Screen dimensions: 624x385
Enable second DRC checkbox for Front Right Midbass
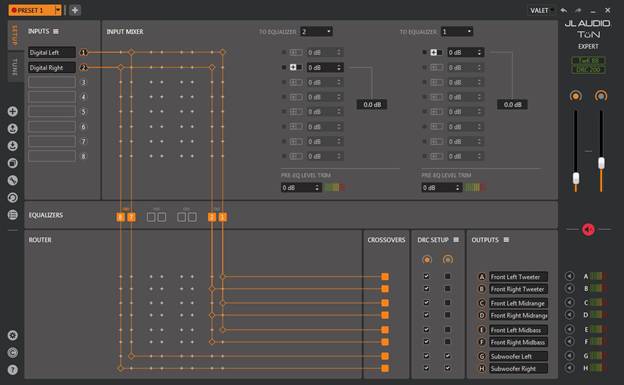(448, 342)
